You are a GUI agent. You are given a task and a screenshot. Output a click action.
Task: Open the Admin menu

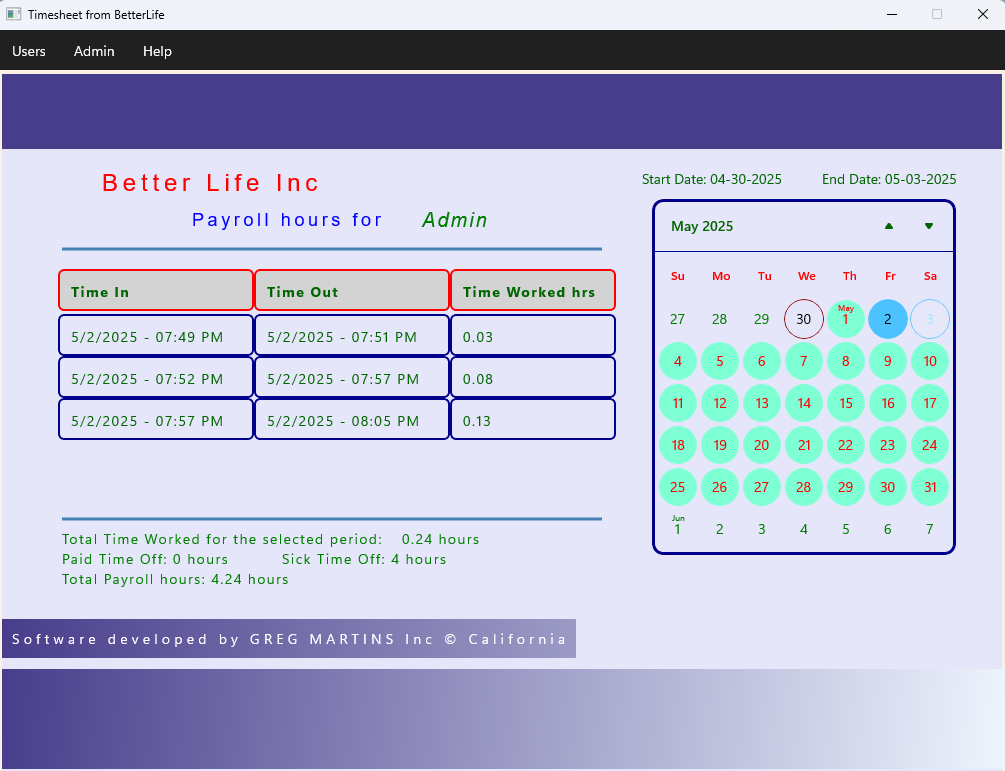click(94, 51)
